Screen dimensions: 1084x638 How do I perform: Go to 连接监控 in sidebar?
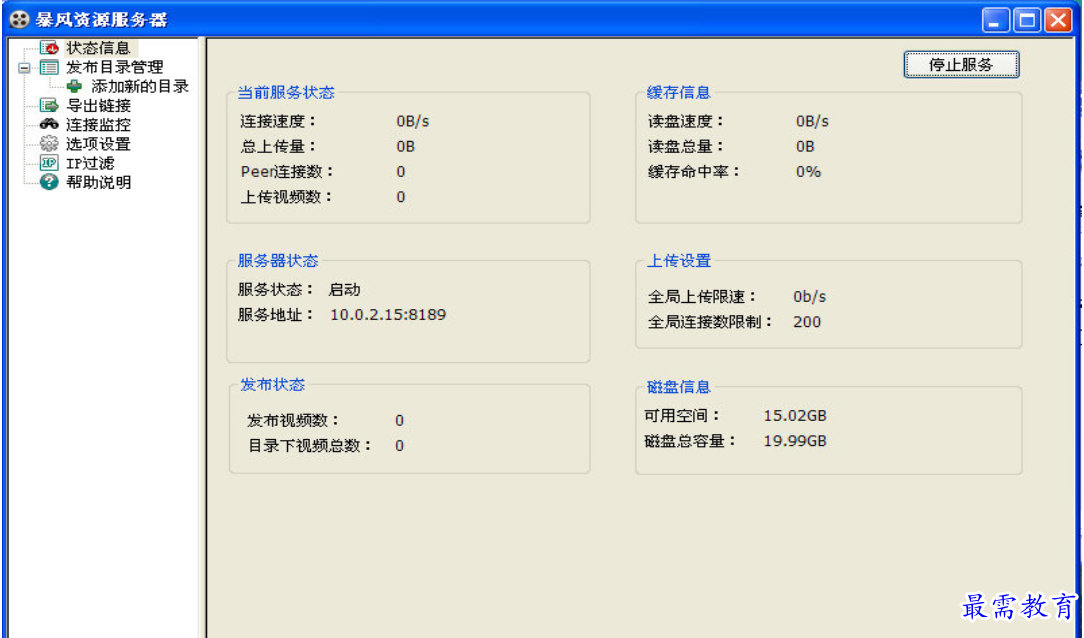(98, 125)
